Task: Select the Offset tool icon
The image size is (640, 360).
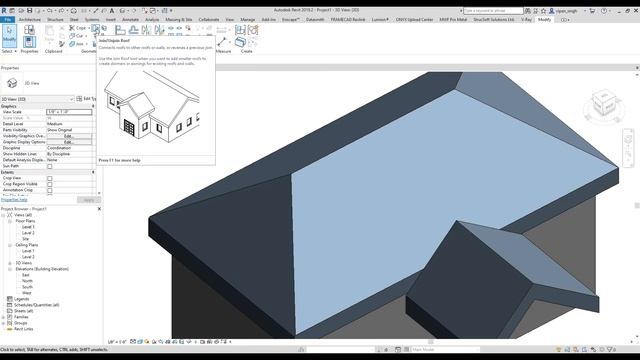Action: pyautogui.click(x=133, y=30)
